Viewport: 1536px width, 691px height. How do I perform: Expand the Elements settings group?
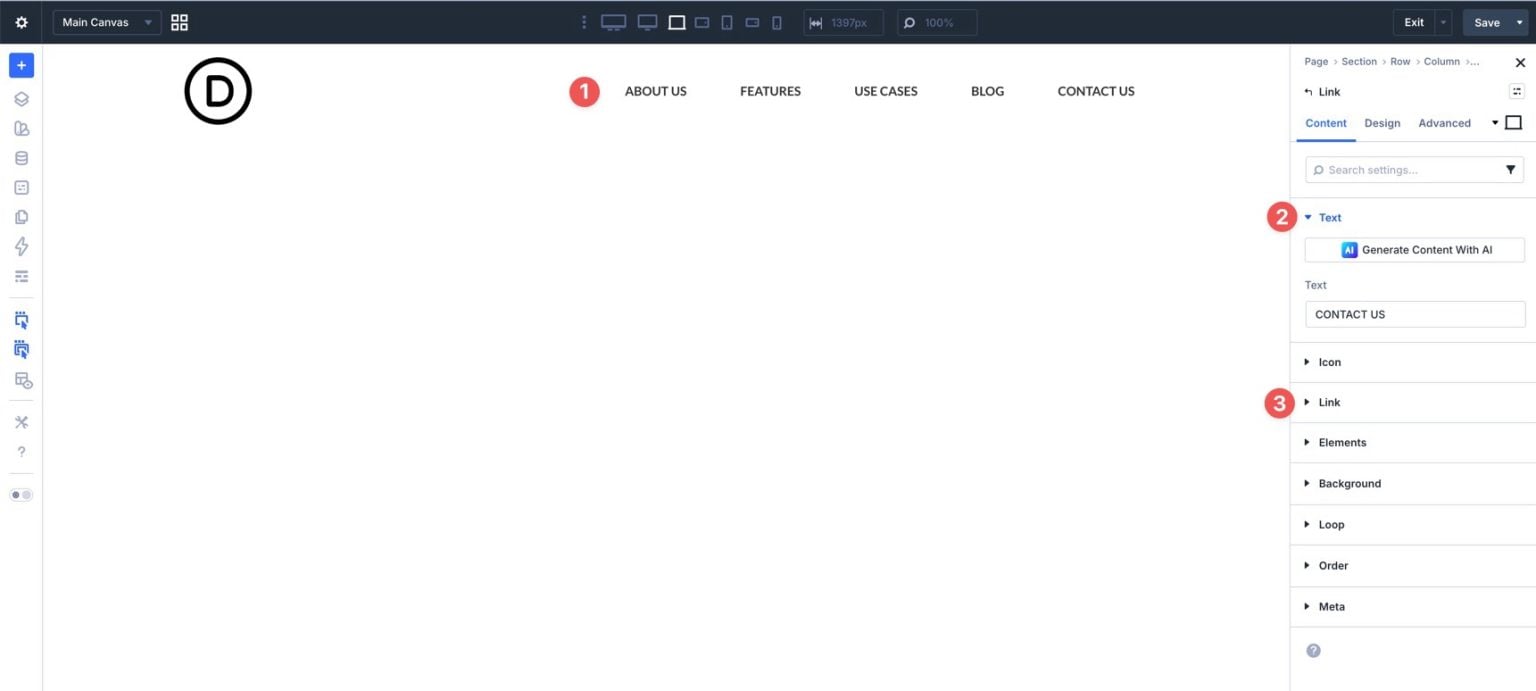tap(1412, 442)
